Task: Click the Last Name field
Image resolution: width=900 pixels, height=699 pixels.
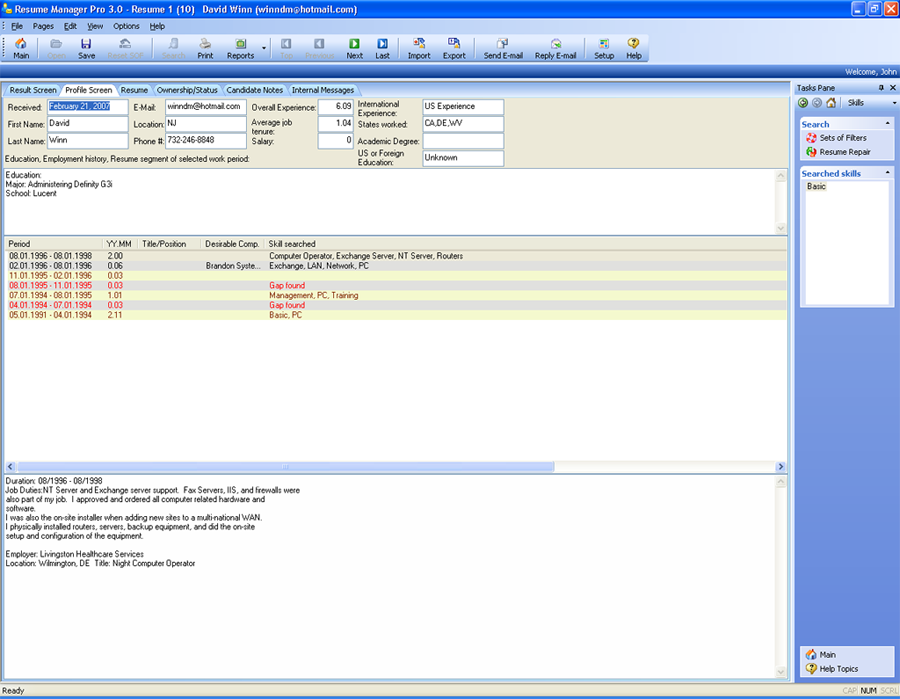Action: coord(87,141)
